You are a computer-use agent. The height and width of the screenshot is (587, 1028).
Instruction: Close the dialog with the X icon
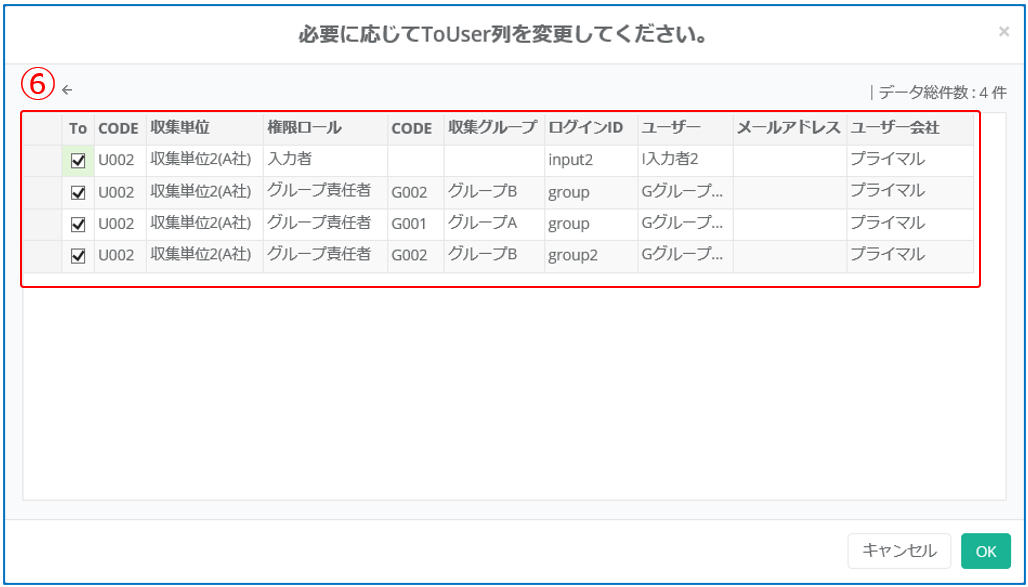[x=1003, y=32]
